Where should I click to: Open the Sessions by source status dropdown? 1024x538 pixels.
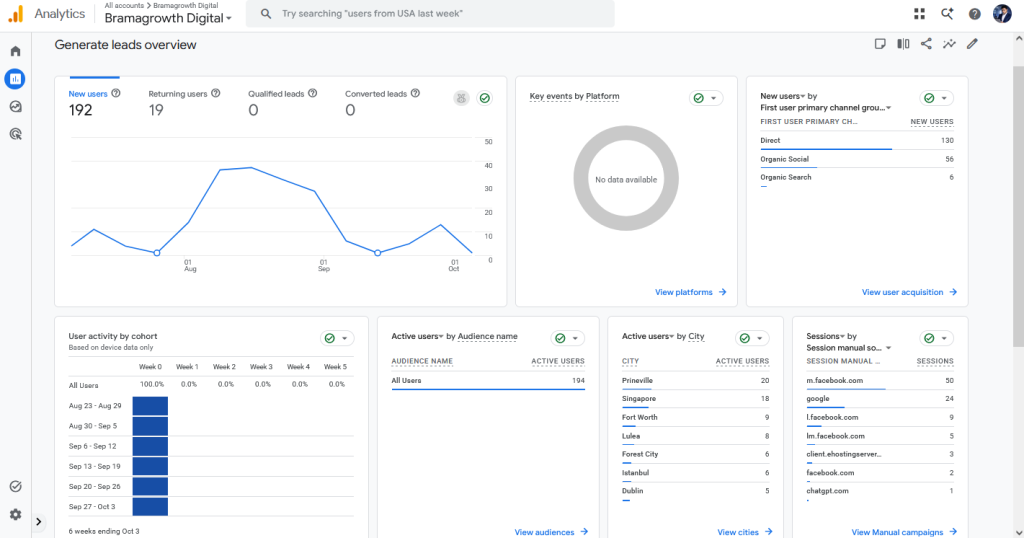point(936,338)
